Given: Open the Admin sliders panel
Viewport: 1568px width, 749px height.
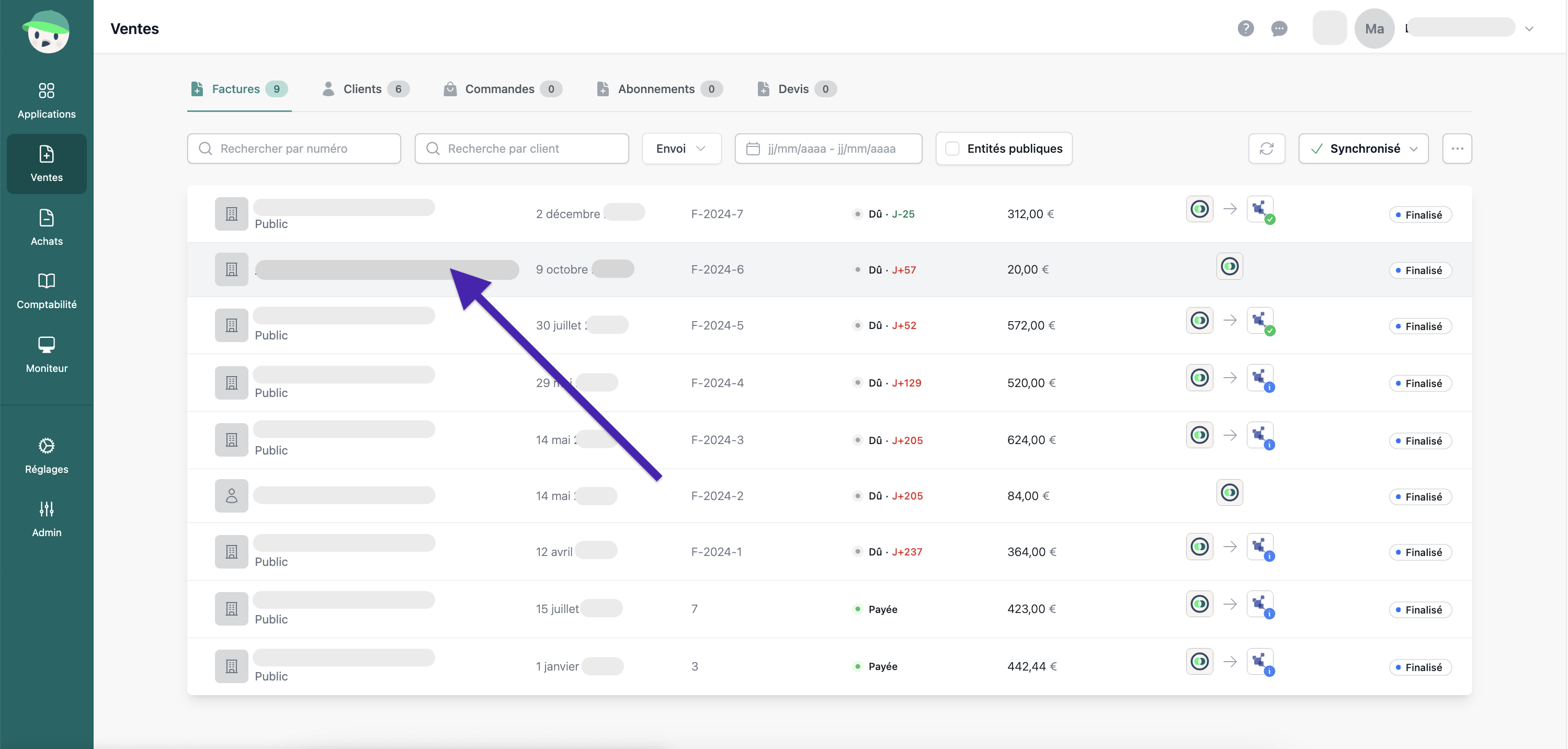Looking at the screenshot, I should pyautogui.click(x=46, y=519).
